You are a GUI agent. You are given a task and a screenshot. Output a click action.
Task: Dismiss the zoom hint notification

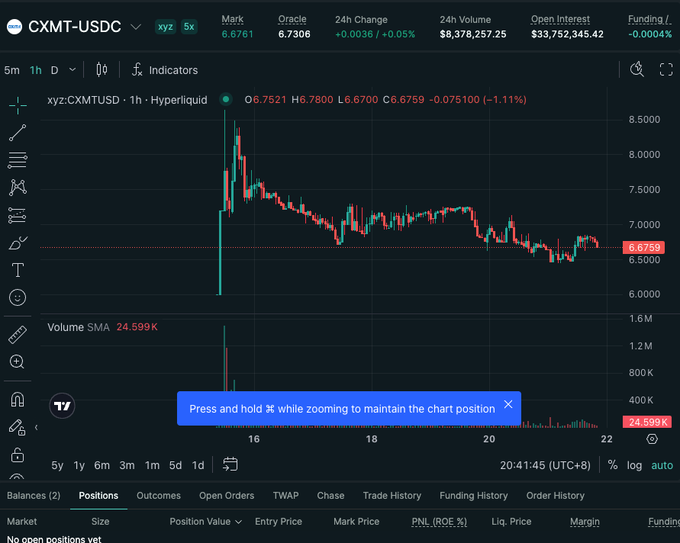pyautogui.click(x=508, y=404)
